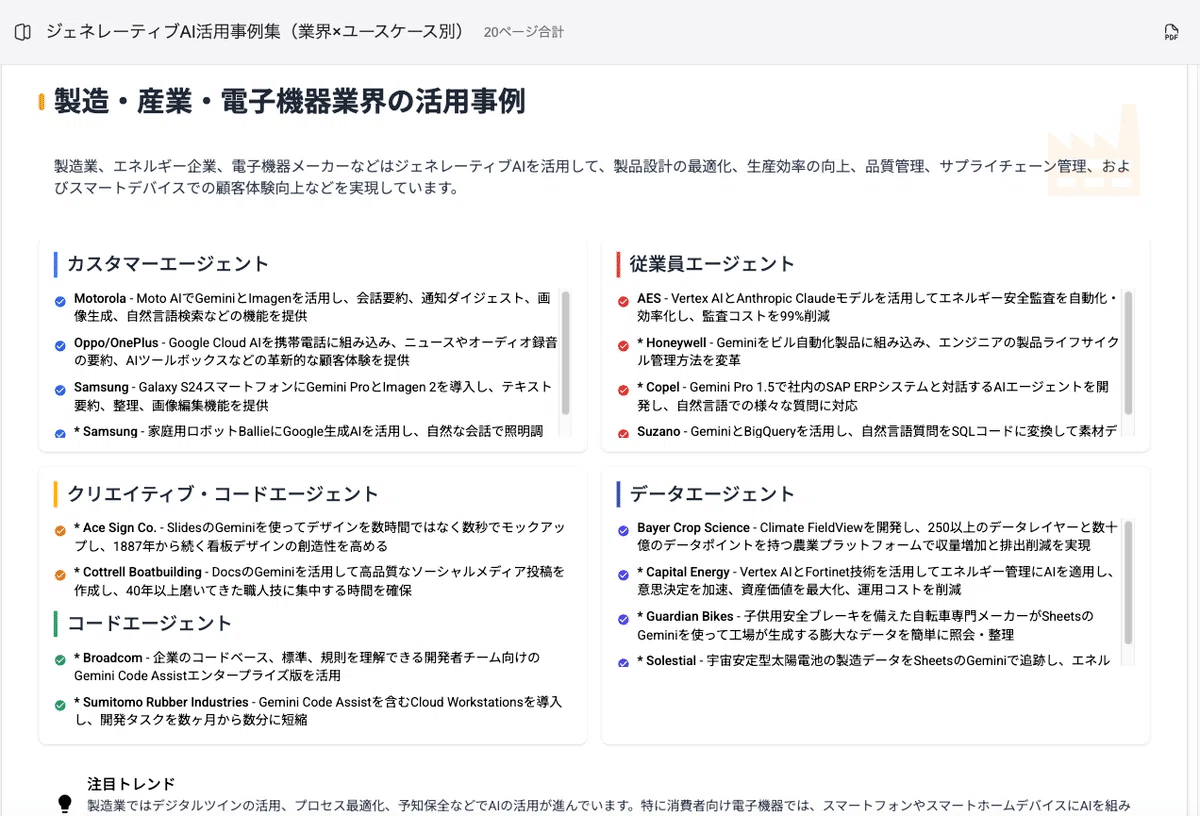
Task: Click the コードエージェント subsection heading
Action: pos(150,624)
